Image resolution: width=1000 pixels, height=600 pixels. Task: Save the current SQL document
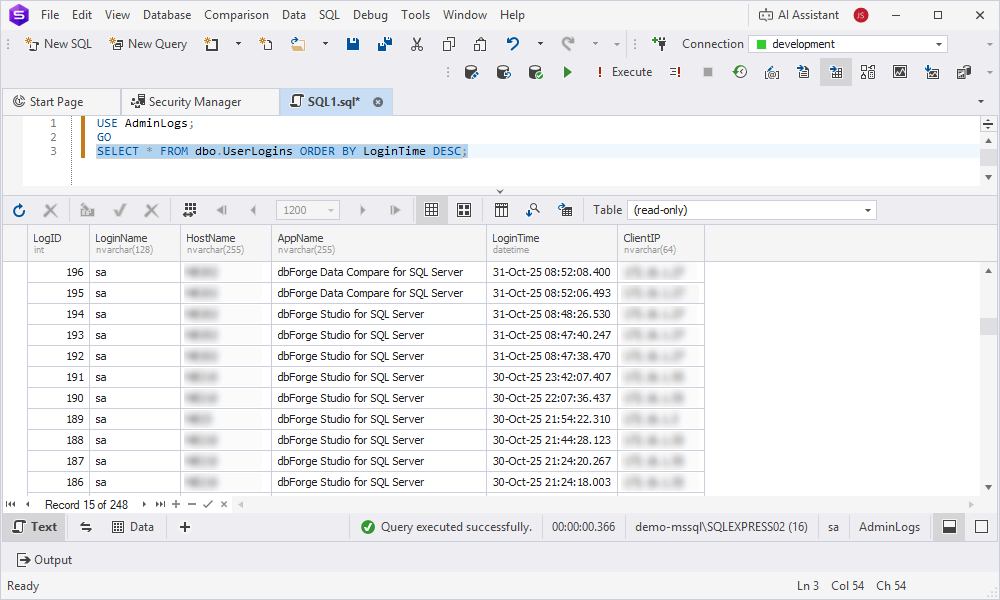[x=352, y=44]
